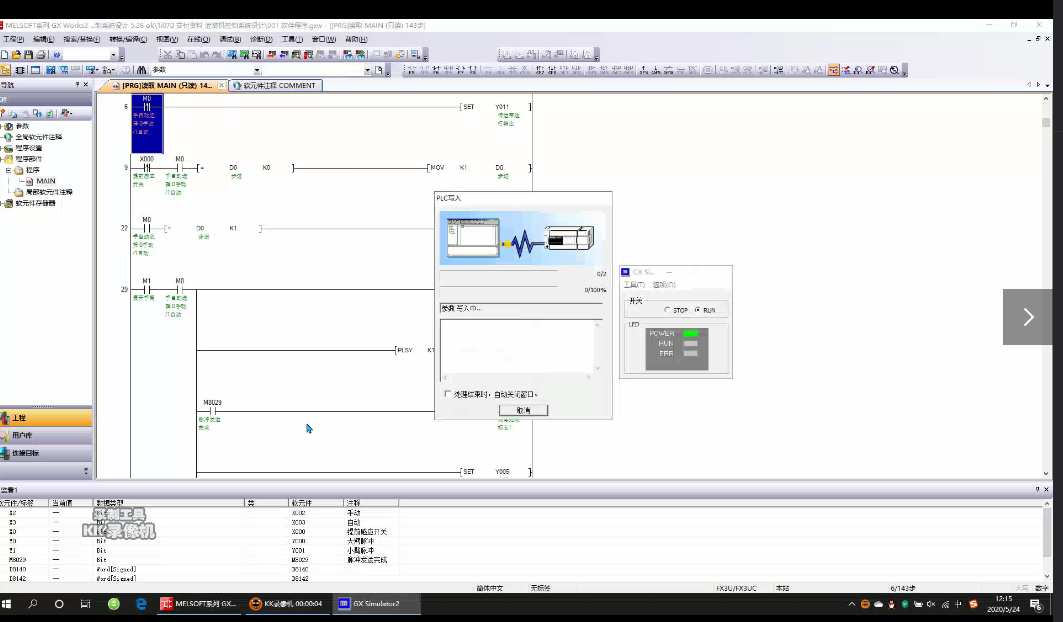Screen dimensions: 1063x622
Task: Open Task View in the taskbar
Action: click(85, 604)
